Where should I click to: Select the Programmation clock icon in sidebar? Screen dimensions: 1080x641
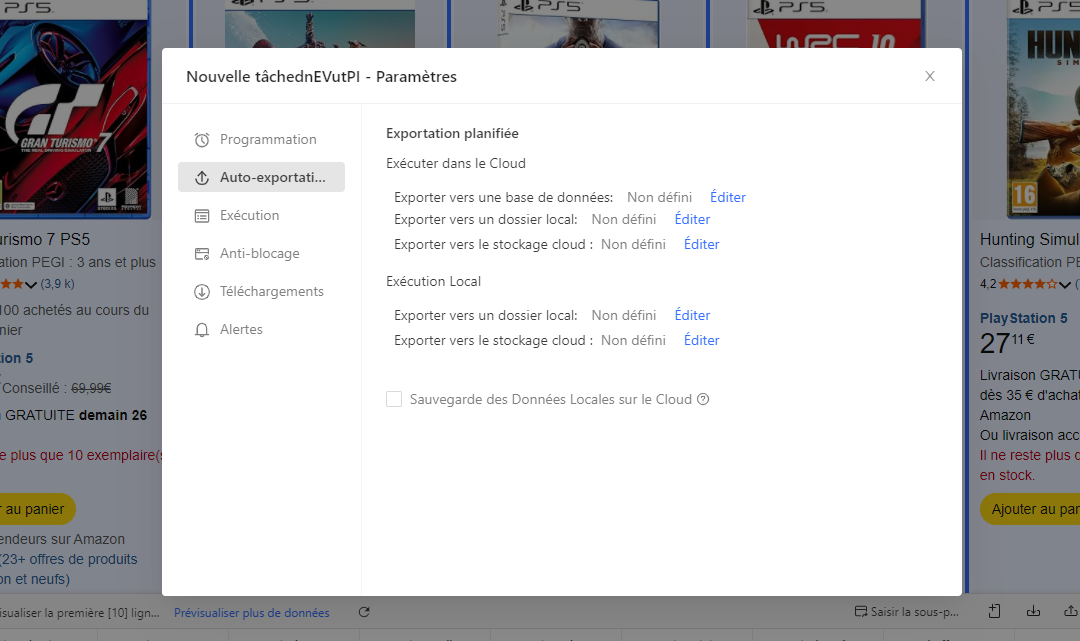(201, 139)
